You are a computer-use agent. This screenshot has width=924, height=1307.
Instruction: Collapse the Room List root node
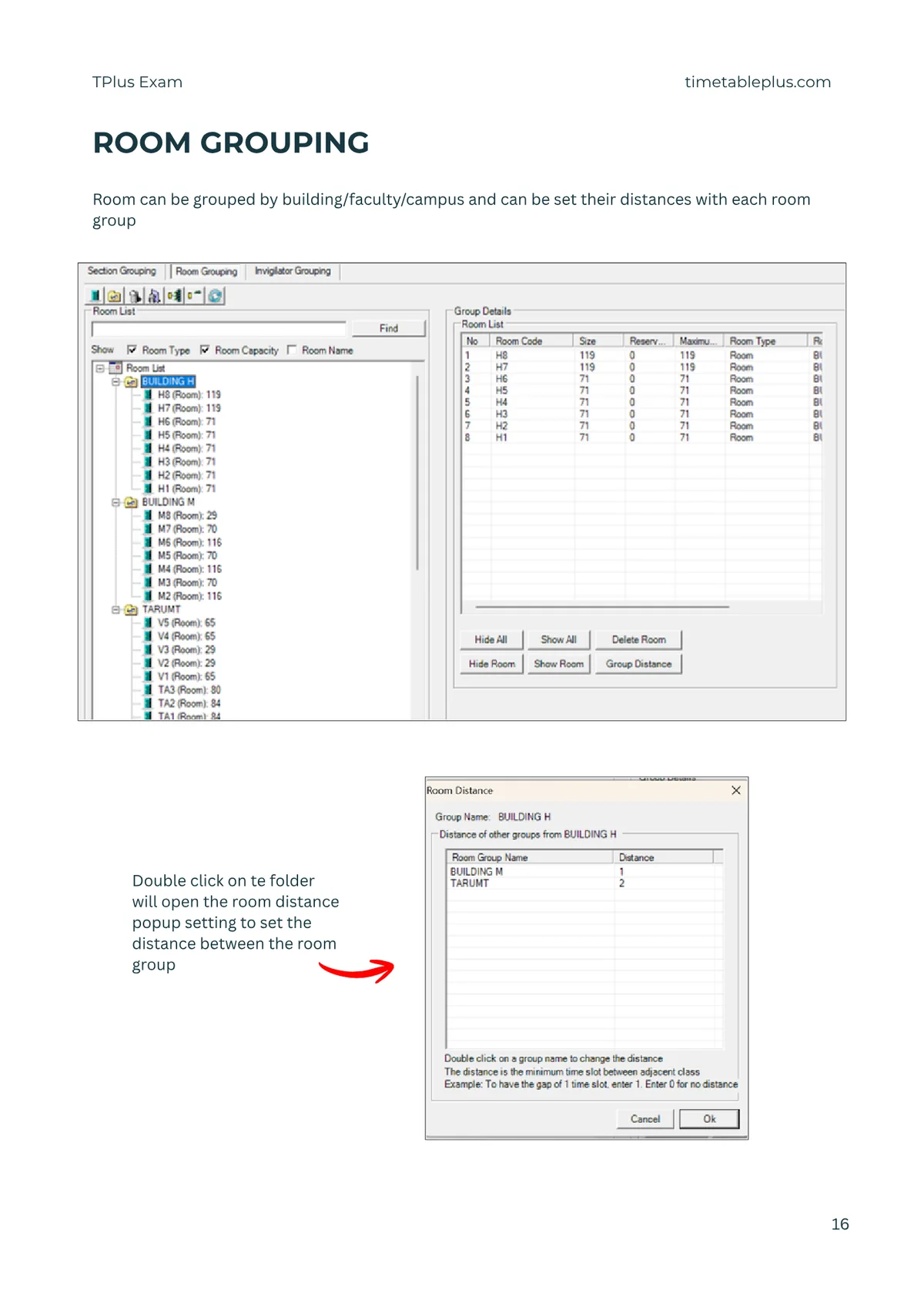point(100,368)
